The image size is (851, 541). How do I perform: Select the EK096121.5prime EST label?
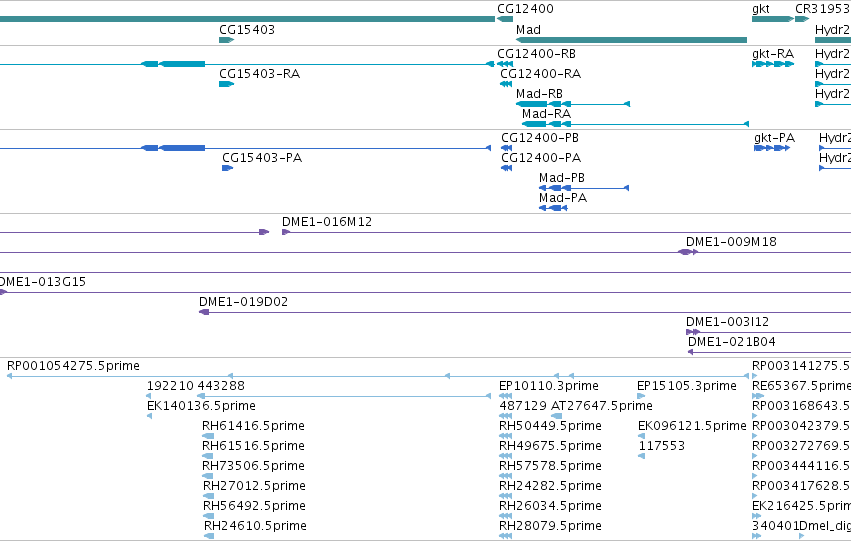click(x=693, y=427)
